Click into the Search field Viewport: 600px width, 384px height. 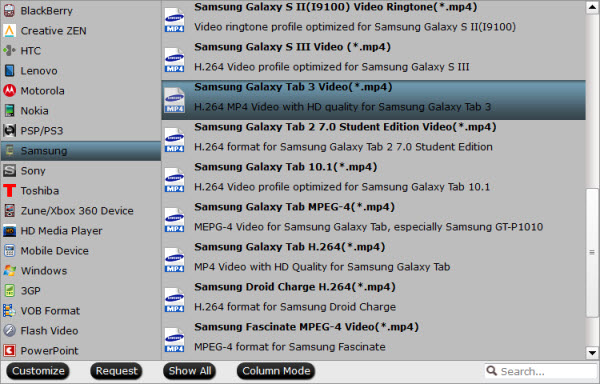pyautogui.click(x=541, y=371)
